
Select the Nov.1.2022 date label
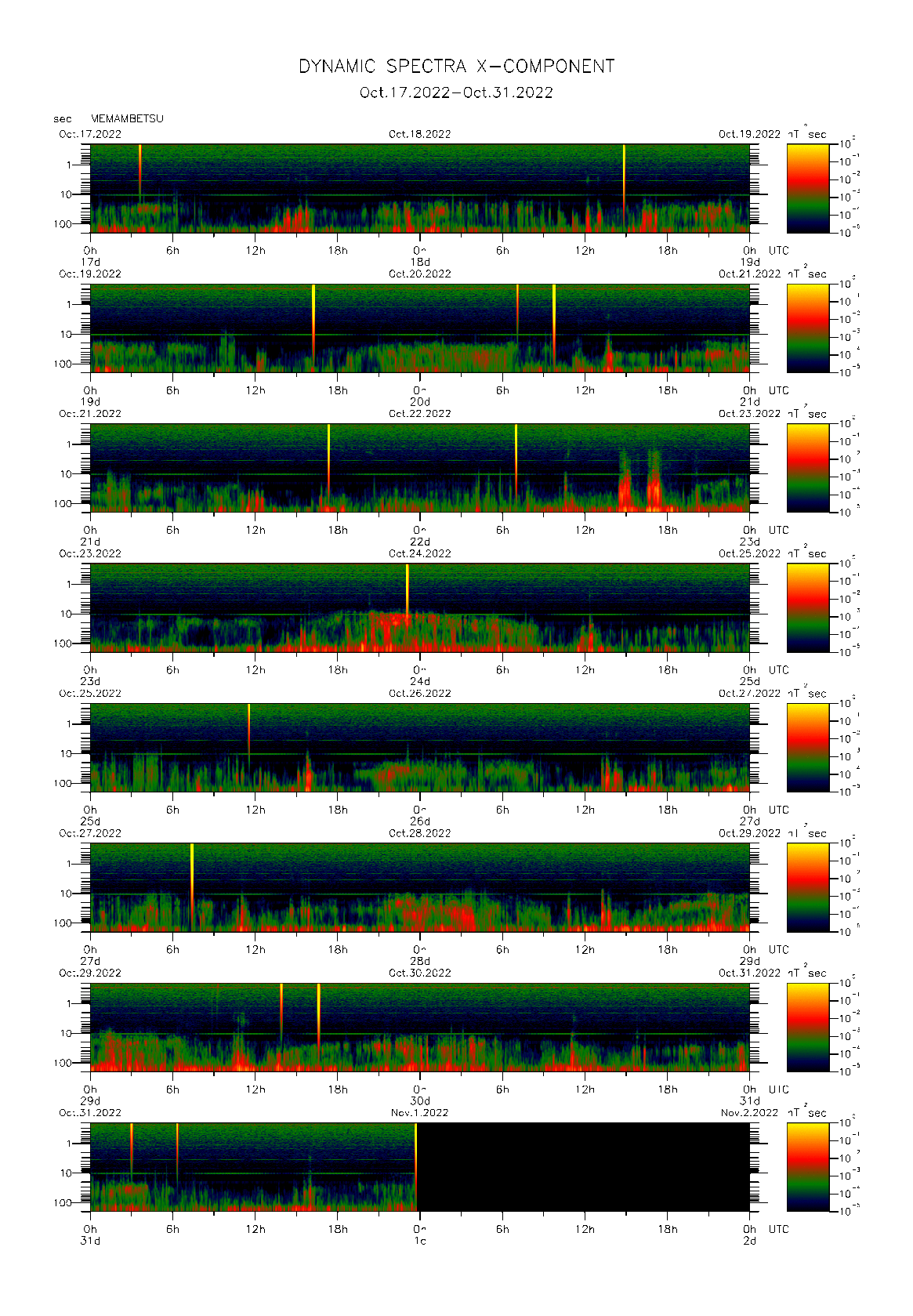pos(420,1113)
